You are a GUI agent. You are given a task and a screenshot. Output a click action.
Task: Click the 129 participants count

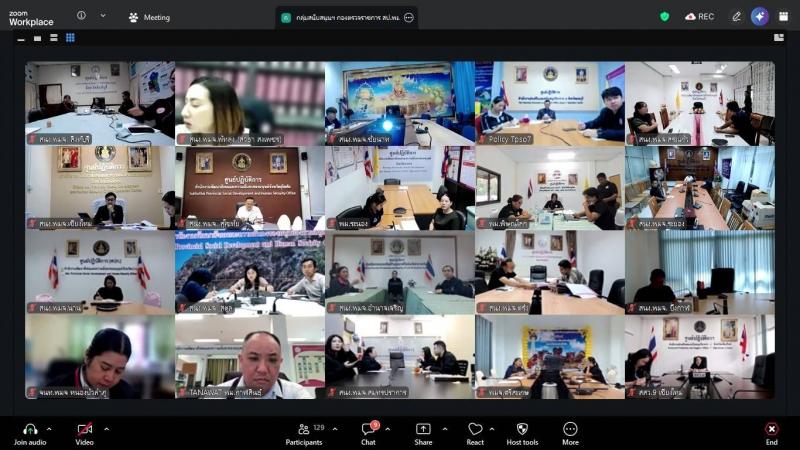pos(319,428)
